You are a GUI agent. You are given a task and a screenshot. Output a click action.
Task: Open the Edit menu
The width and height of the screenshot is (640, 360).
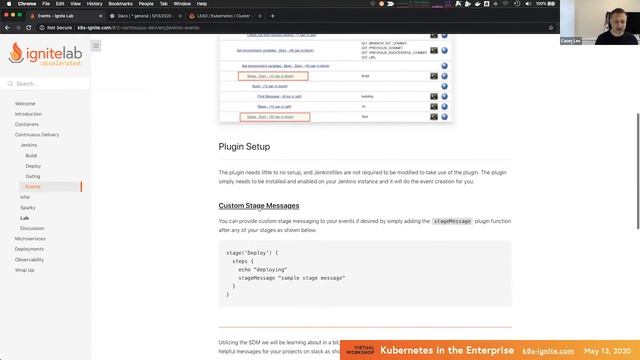[60, 4]
